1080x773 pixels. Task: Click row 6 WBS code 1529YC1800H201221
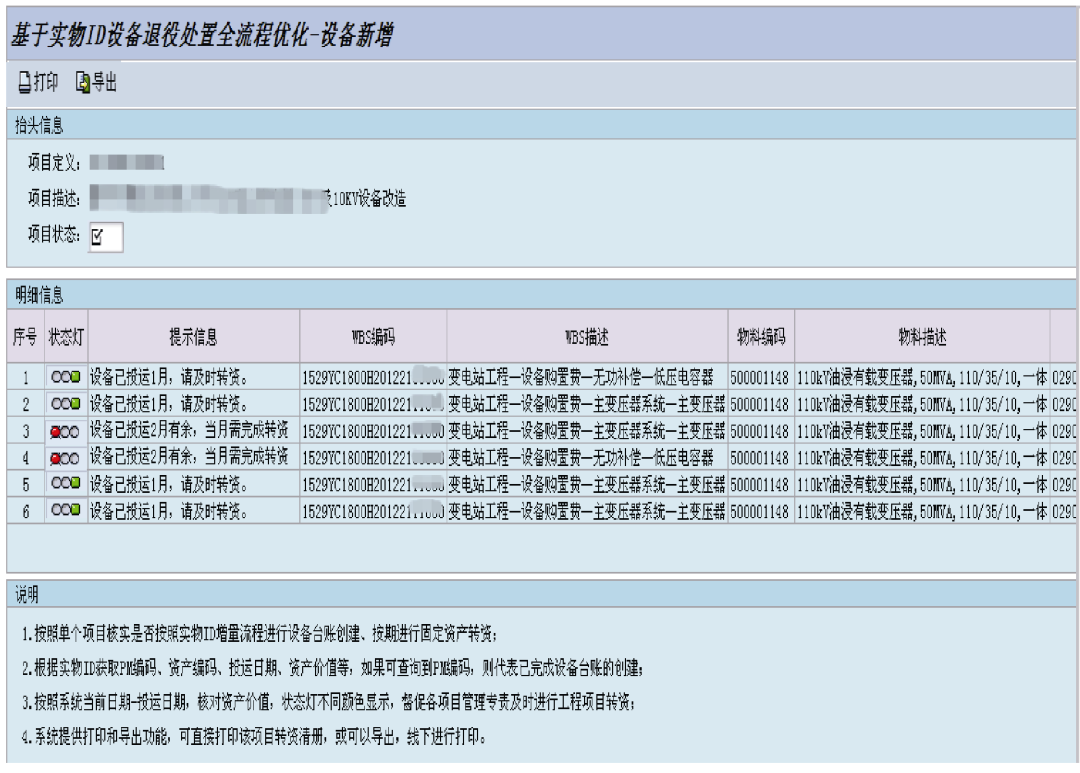tap(373, 512)
